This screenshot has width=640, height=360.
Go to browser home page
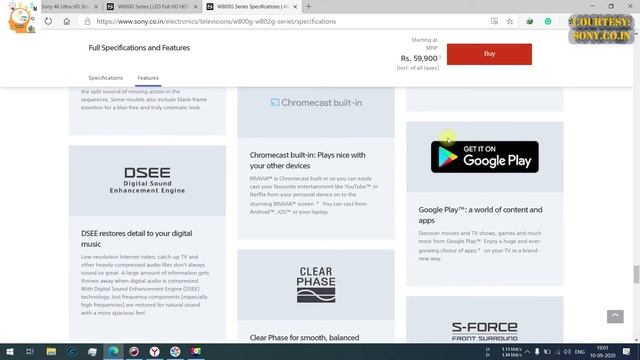pyautogui.click(x=67, y=21)
